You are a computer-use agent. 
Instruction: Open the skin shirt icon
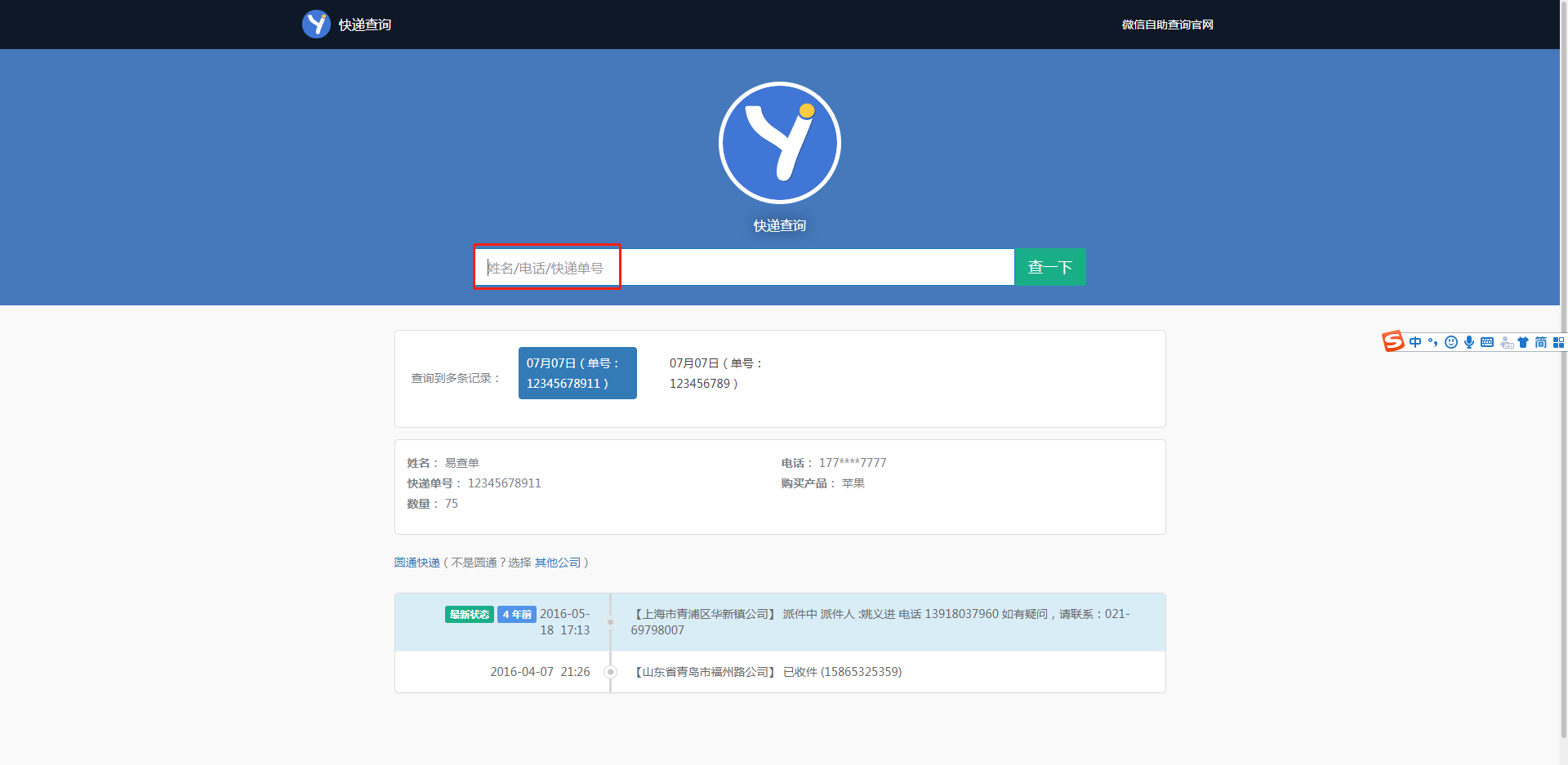pyautogui.click(x=1523, y=342)
